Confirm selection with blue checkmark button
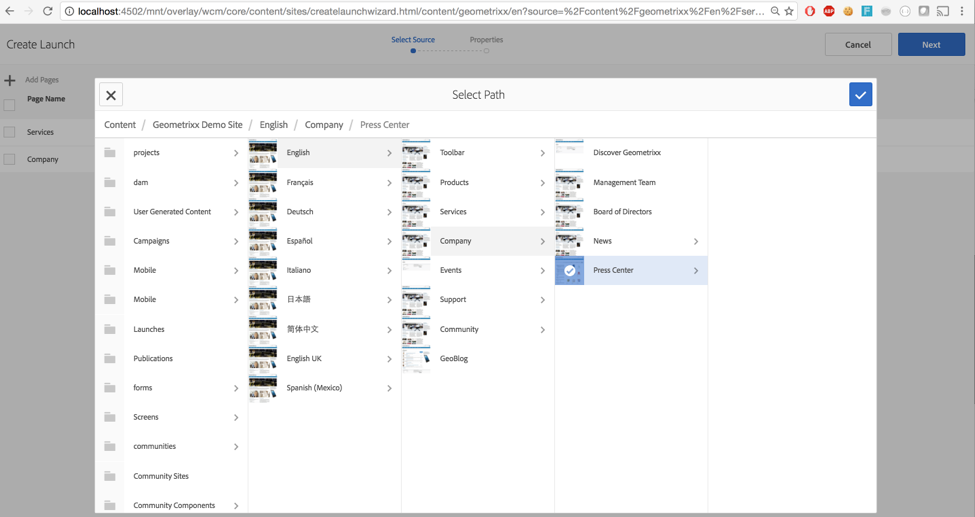 pyautogui.click(x=860, y=95)
